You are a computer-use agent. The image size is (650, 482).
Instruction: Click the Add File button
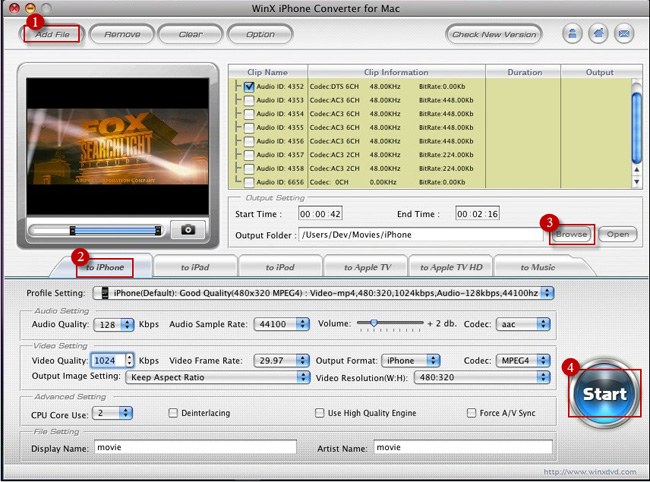coord(52,34)
